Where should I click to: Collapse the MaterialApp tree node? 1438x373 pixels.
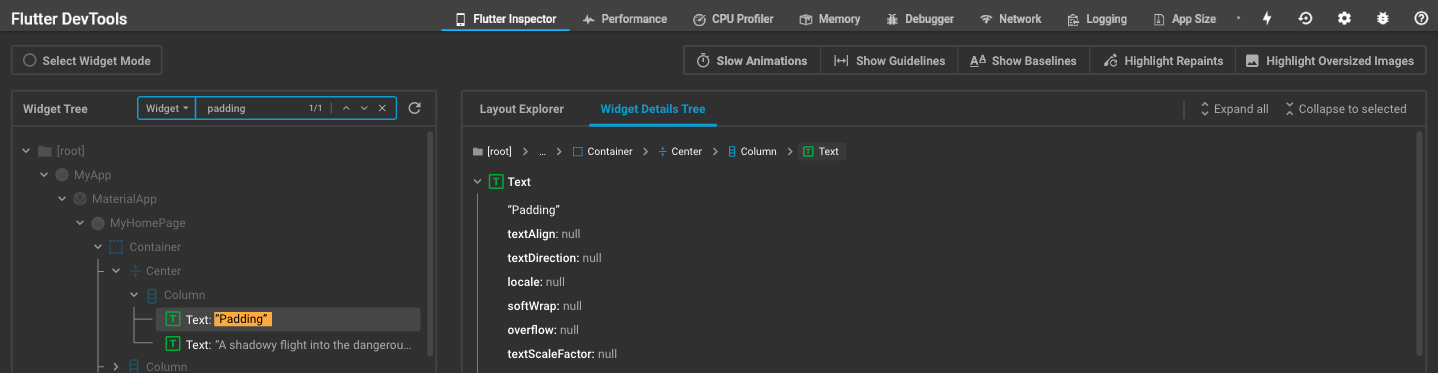[62, 199]
